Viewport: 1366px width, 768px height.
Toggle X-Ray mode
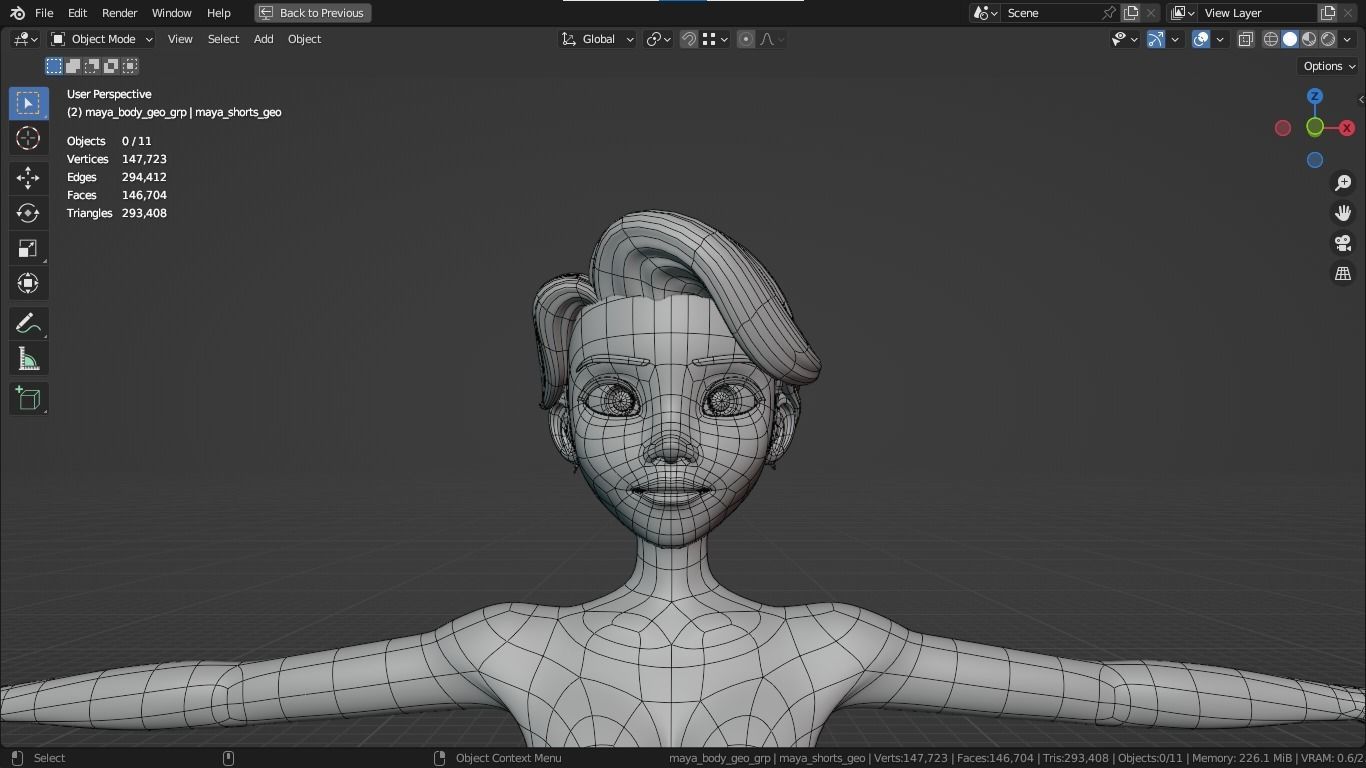[1246, 39]
